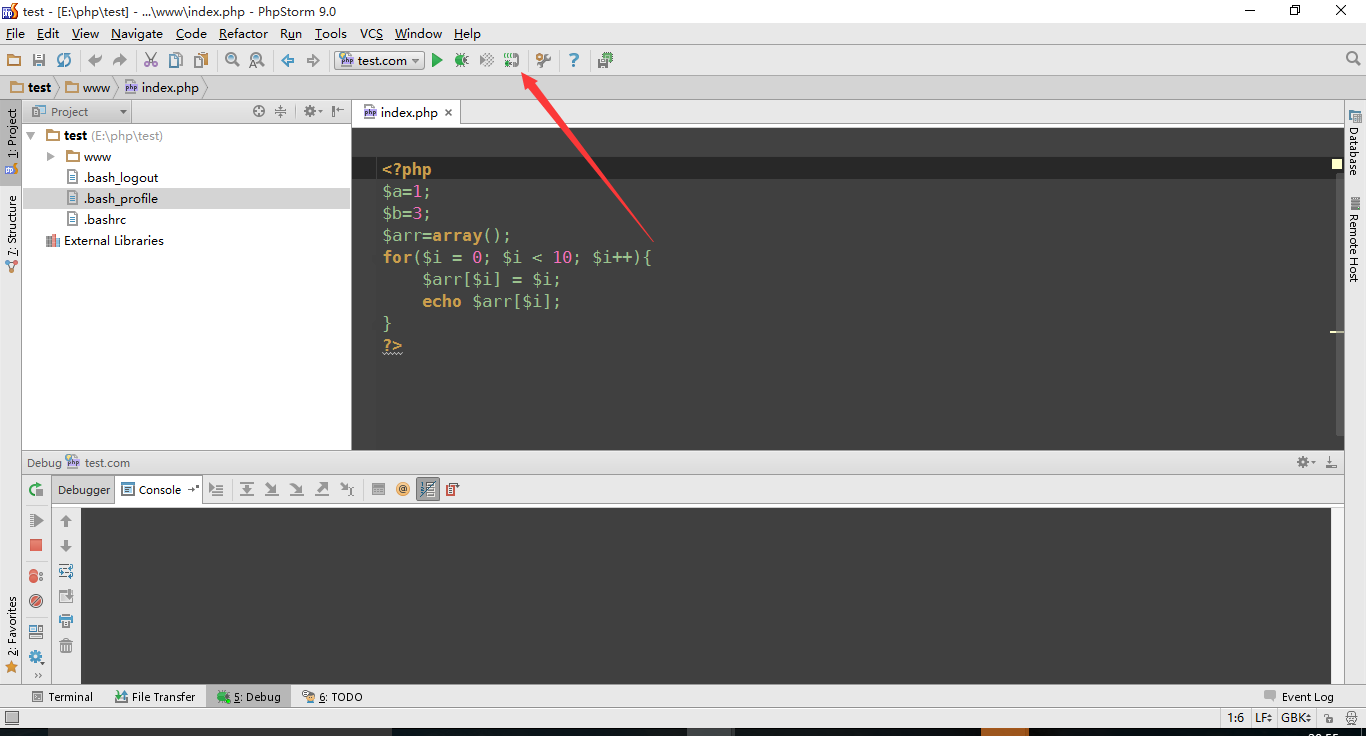
Task: Toggle Sort values alphabetically in debug toolbar
Action: (428, 489)
